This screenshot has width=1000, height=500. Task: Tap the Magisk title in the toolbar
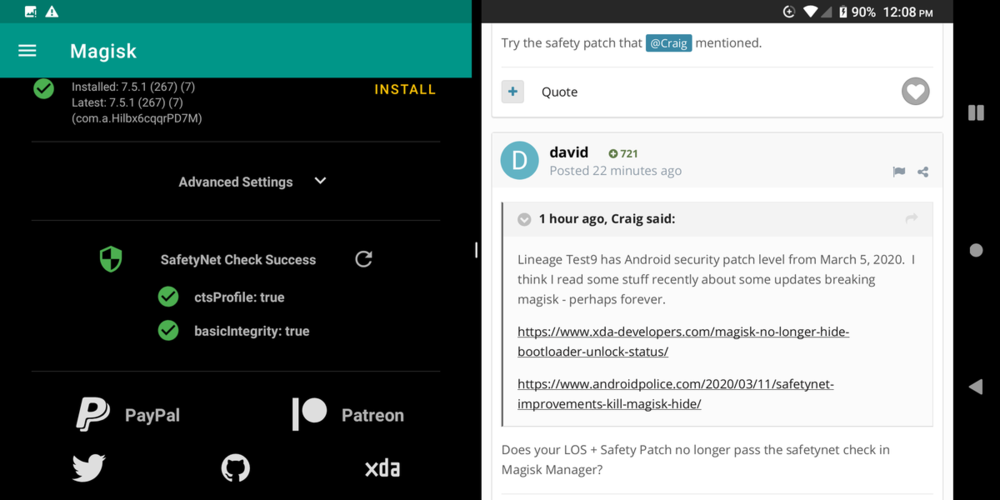(103, 51)
